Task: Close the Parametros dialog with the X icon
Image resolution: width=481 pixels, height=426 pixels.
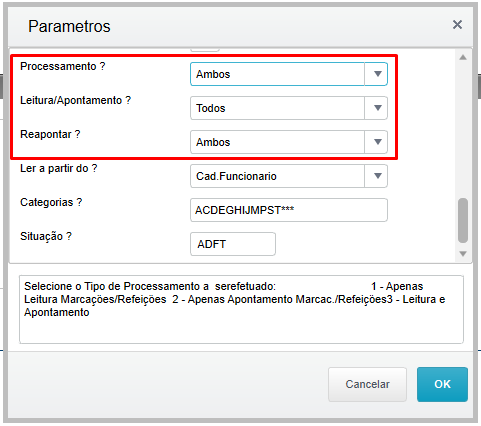Action: tap(457, 24)
